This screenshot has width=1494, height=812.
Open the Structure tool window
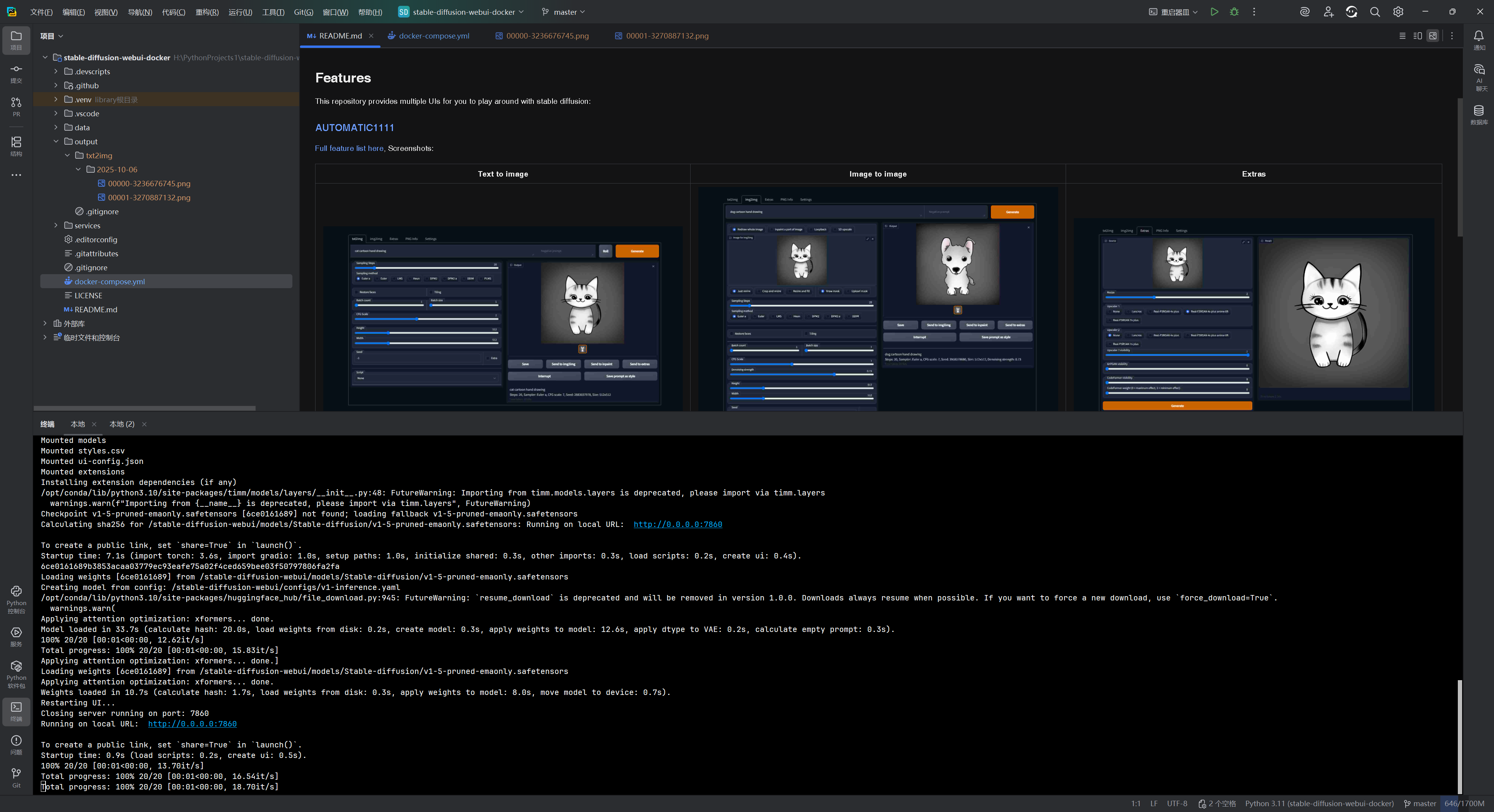16,145
